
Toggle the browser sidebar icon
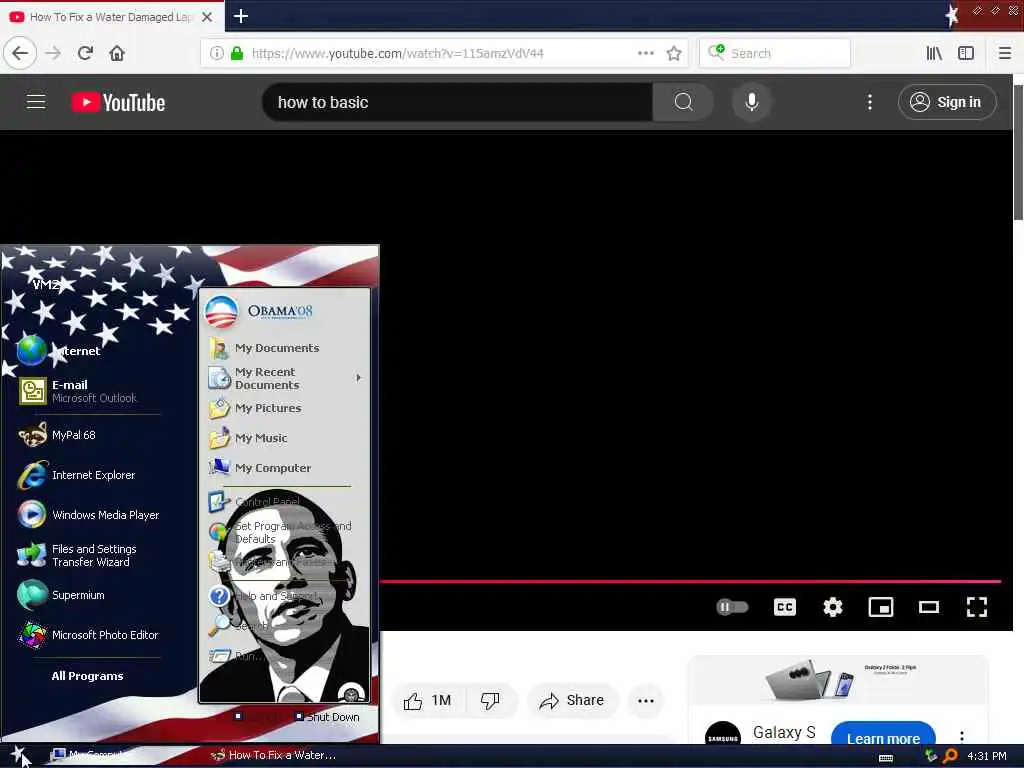tap(966, 53)
